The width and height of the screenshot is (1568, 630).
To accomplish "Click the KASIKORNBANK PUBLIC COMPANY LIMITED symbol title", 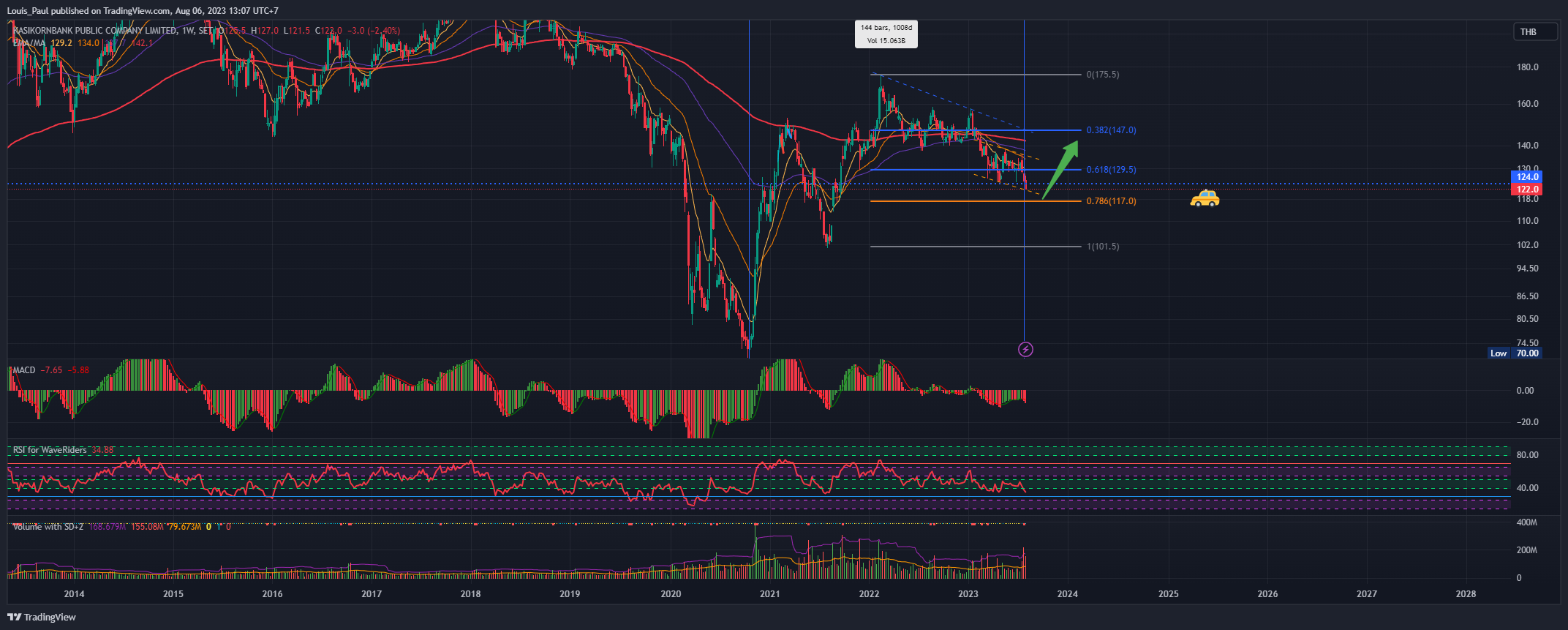I will 95,31.
